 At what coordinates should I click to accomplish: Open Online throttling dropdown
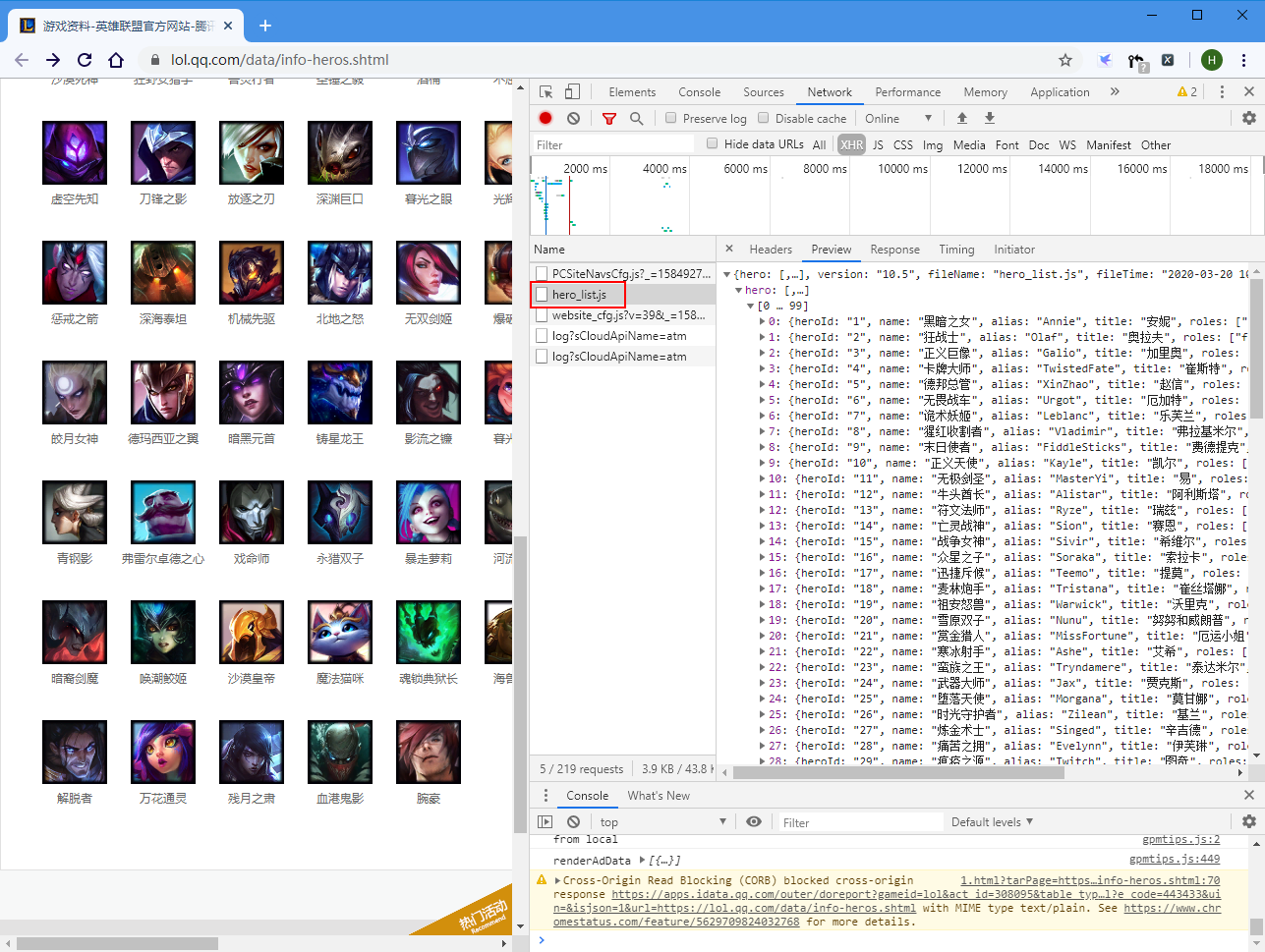pyautogui.click(x=898, y=118)
